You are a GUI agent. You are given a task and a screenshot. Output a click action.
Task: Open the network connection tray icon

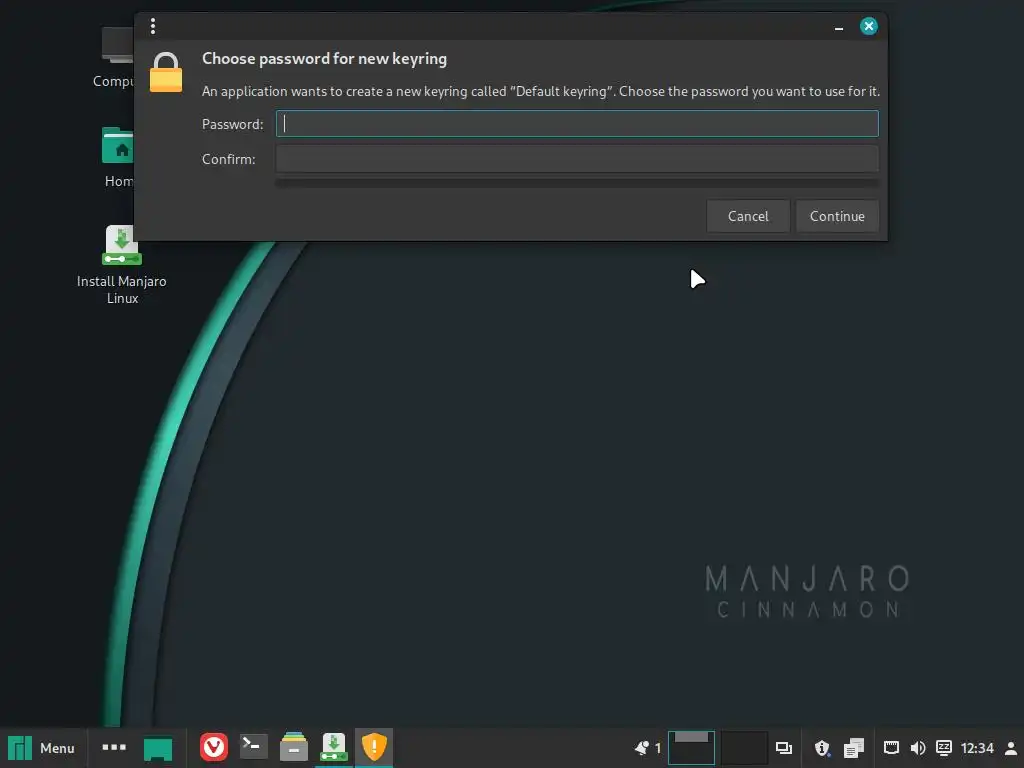tap(891, 748)
